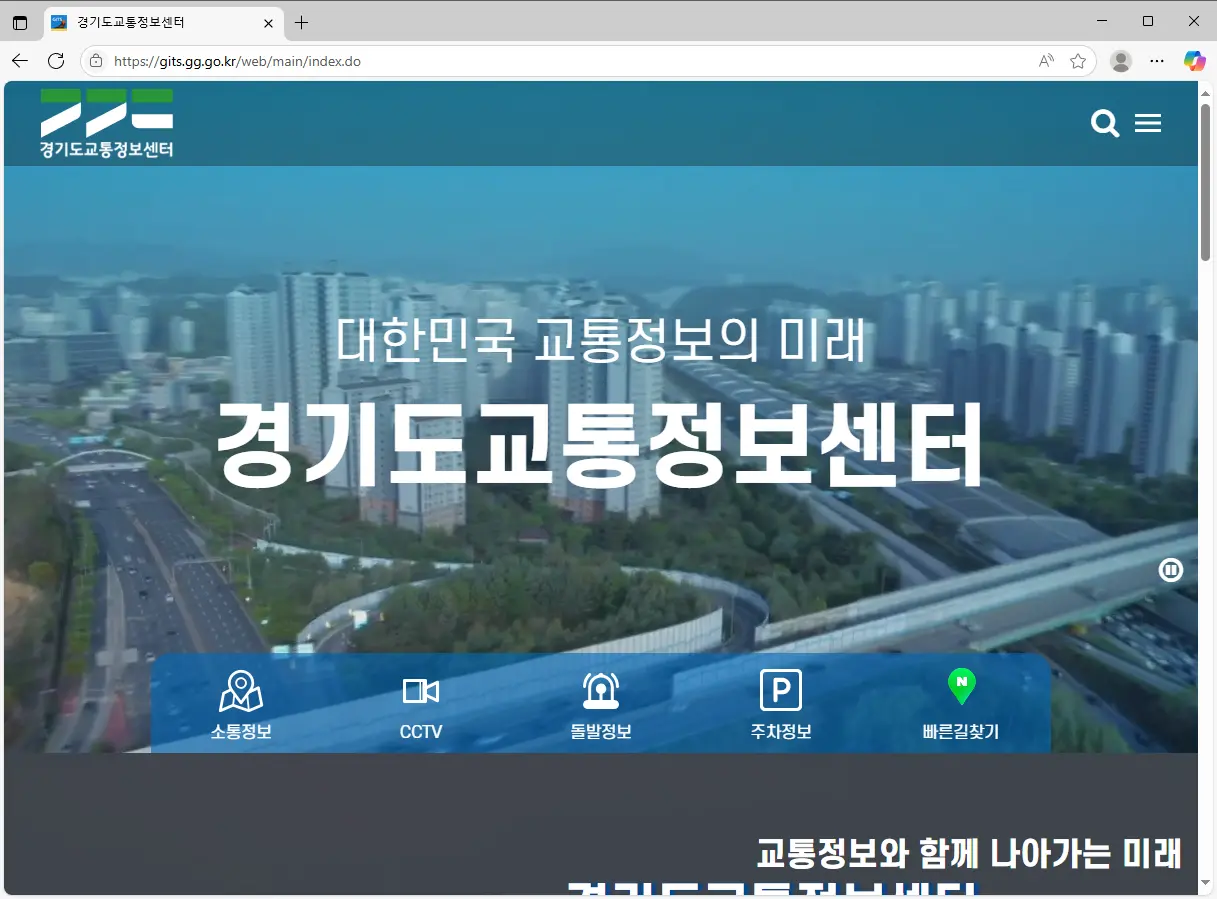Image resolution: width=1217 pixels, height=899 pixels.
Task: Open 주차정보 parking icon
Action: pos(781,691)
